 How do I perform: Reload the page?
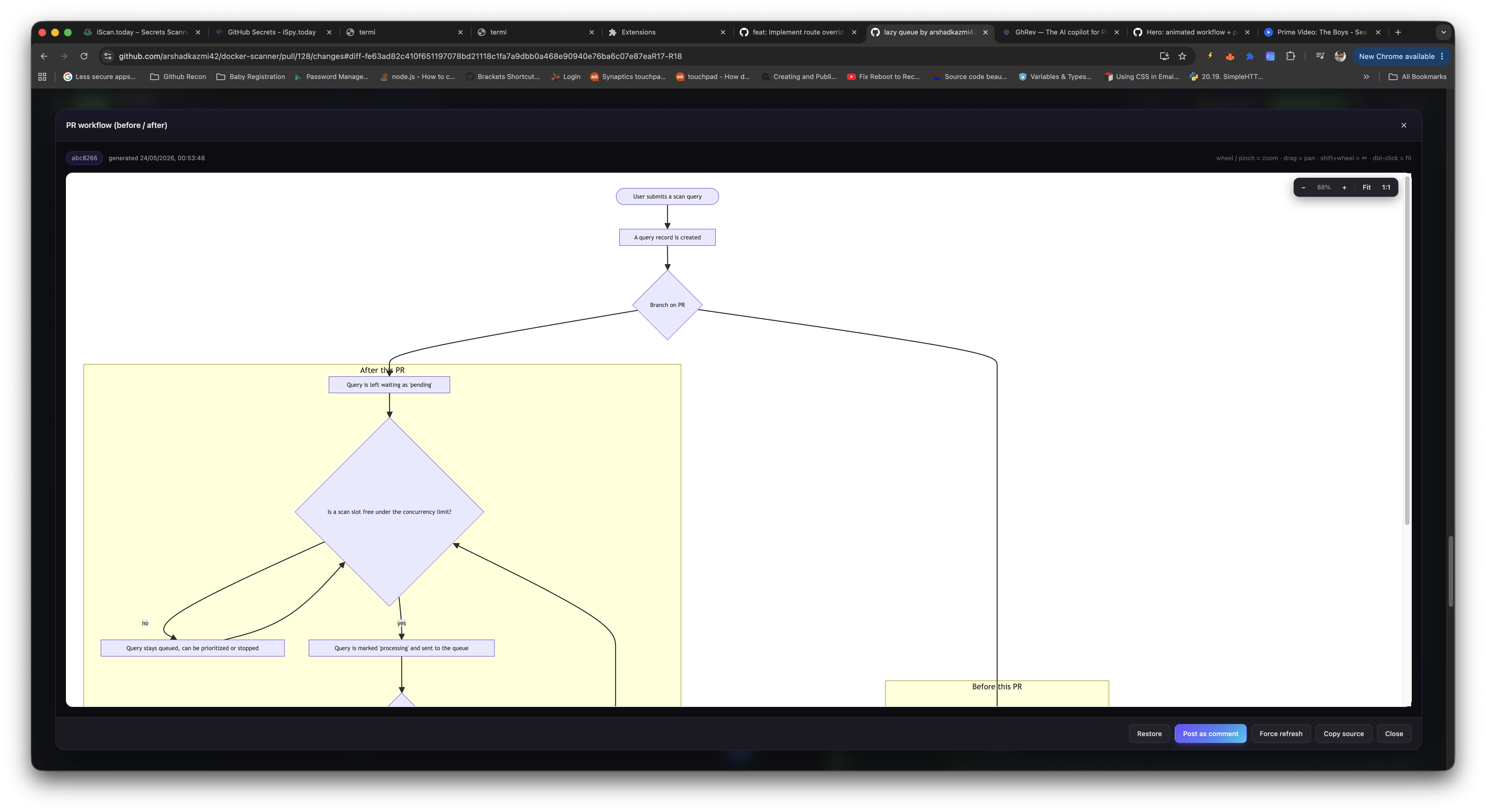pyautogui.click(x=84, y=56)
